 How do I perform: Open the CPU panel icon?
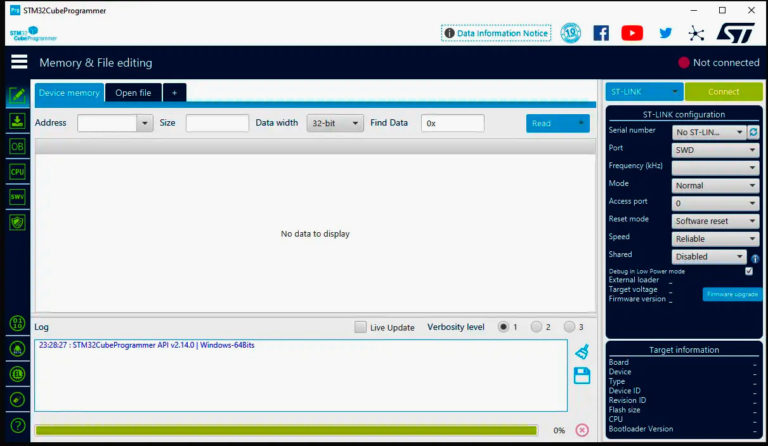pyautogui.click(x=17, y=171)
